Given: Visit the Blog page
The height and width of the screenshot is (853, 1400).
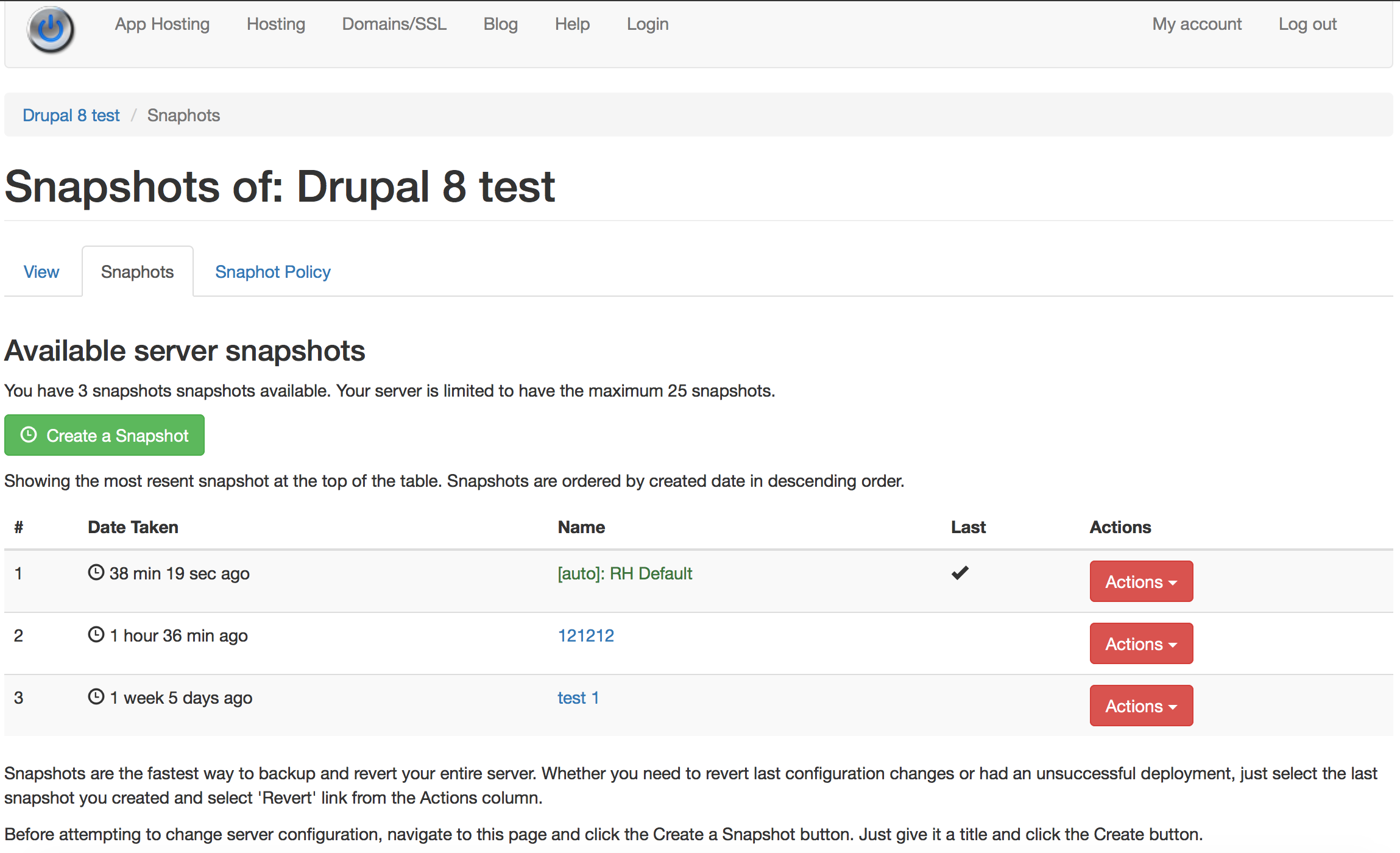Looking at the screenshot, I should [x=501, y=24].
